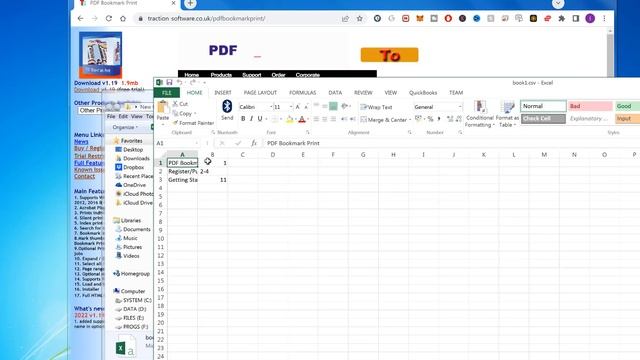Image resolution: width=640 pixels, height=360 pixels.
Task: Open the General number format dropdown
Action: point(460,107)
